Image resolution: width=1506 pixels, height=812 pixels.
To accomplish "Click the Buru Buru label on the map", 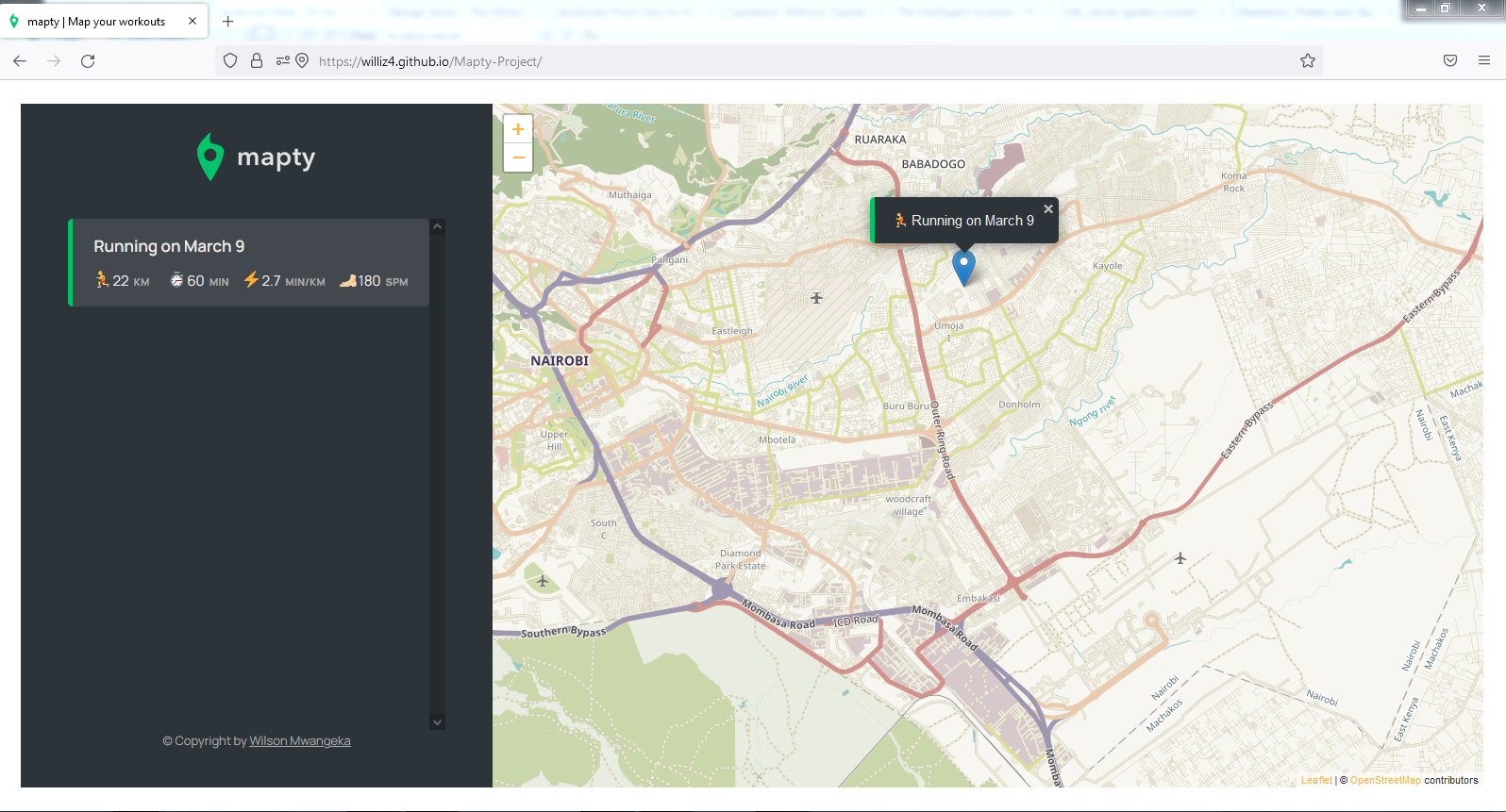I will click(906, 406).
